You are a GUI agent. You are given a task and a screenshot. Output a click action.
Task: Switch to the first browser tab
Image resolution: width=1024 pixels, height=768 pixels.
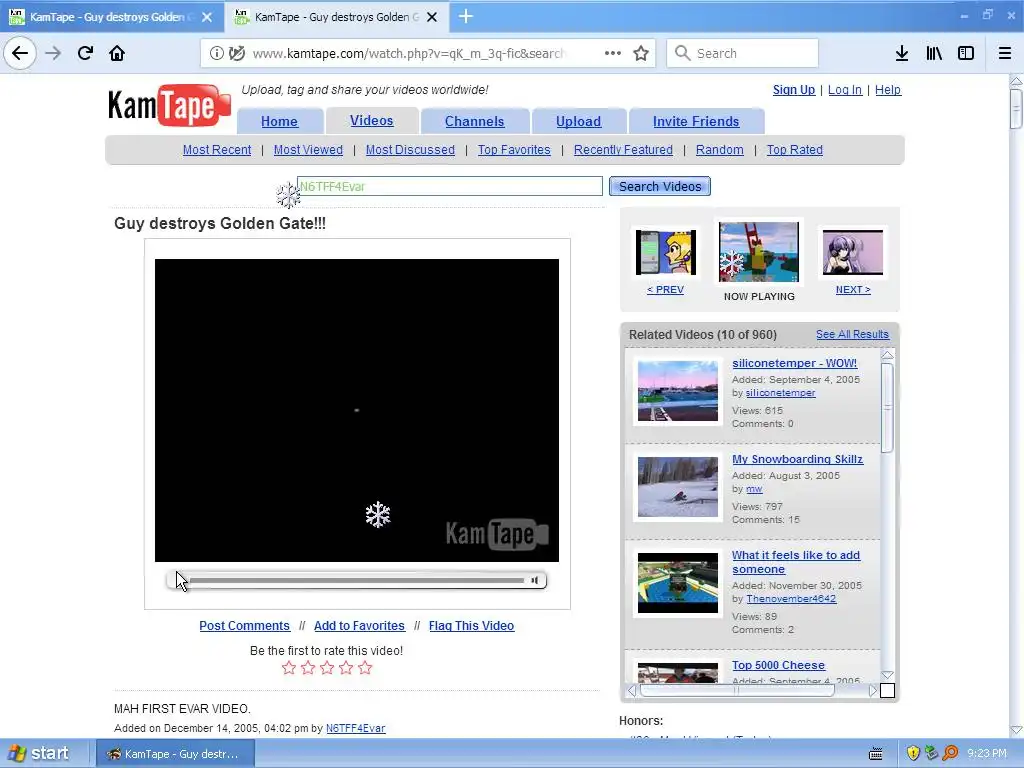(x=112, y=17)
